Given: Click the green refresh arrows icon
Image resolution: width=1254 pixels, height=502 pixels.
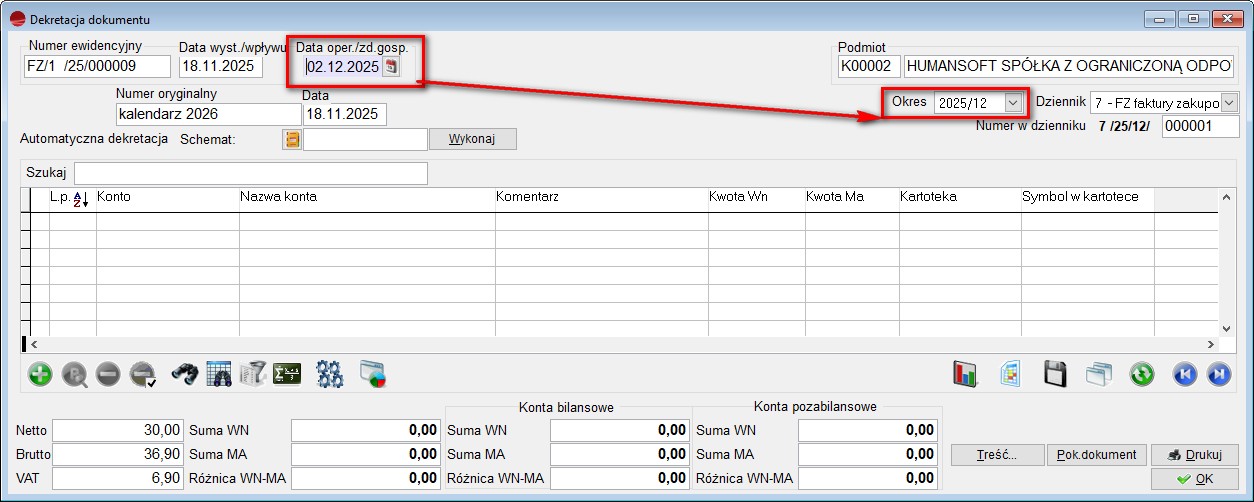Looking at the screenshot, I should point(1141,375).
